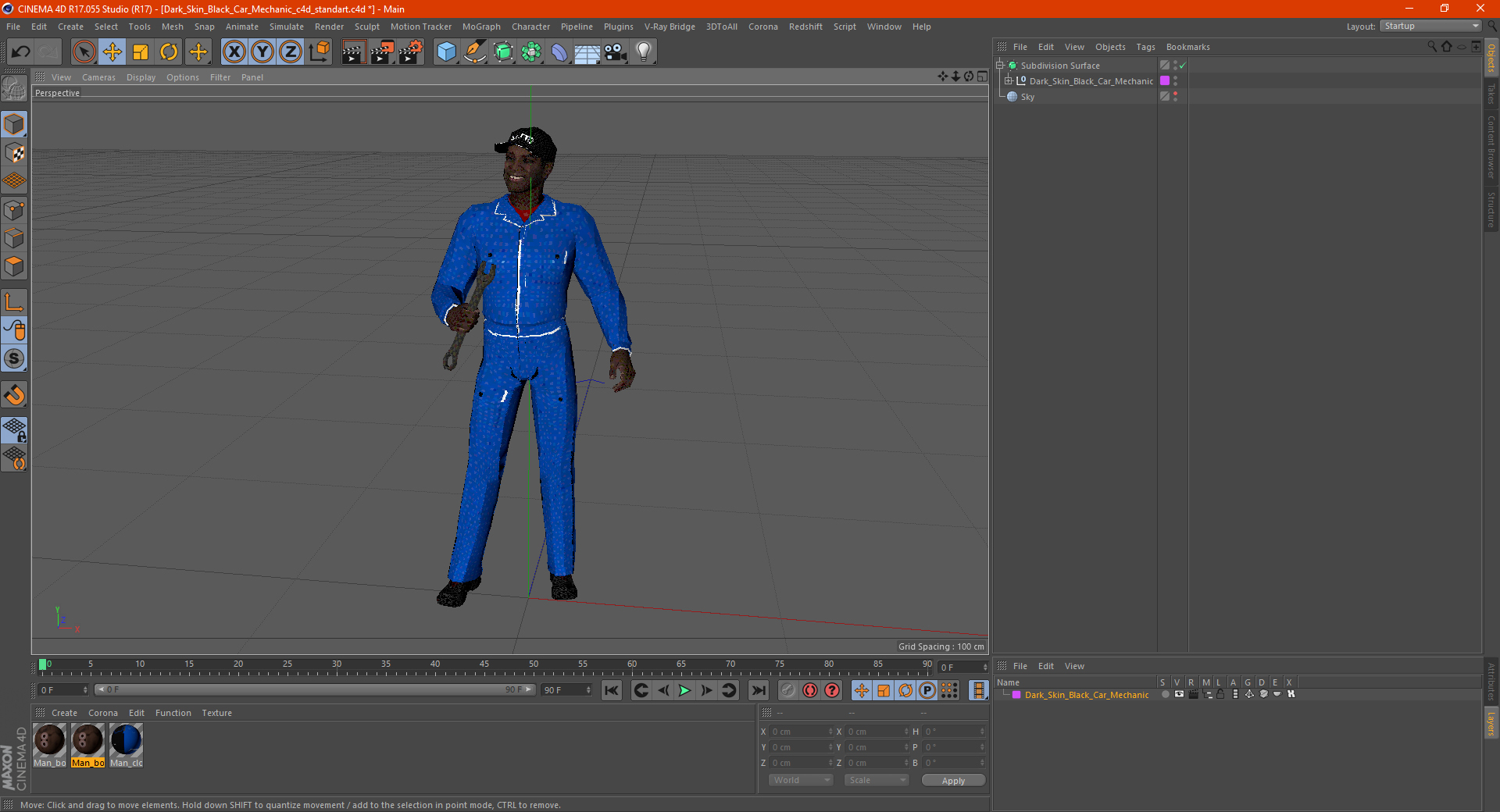Click the Apply button
Screen dimensions: 1500x812
[953, 781]
